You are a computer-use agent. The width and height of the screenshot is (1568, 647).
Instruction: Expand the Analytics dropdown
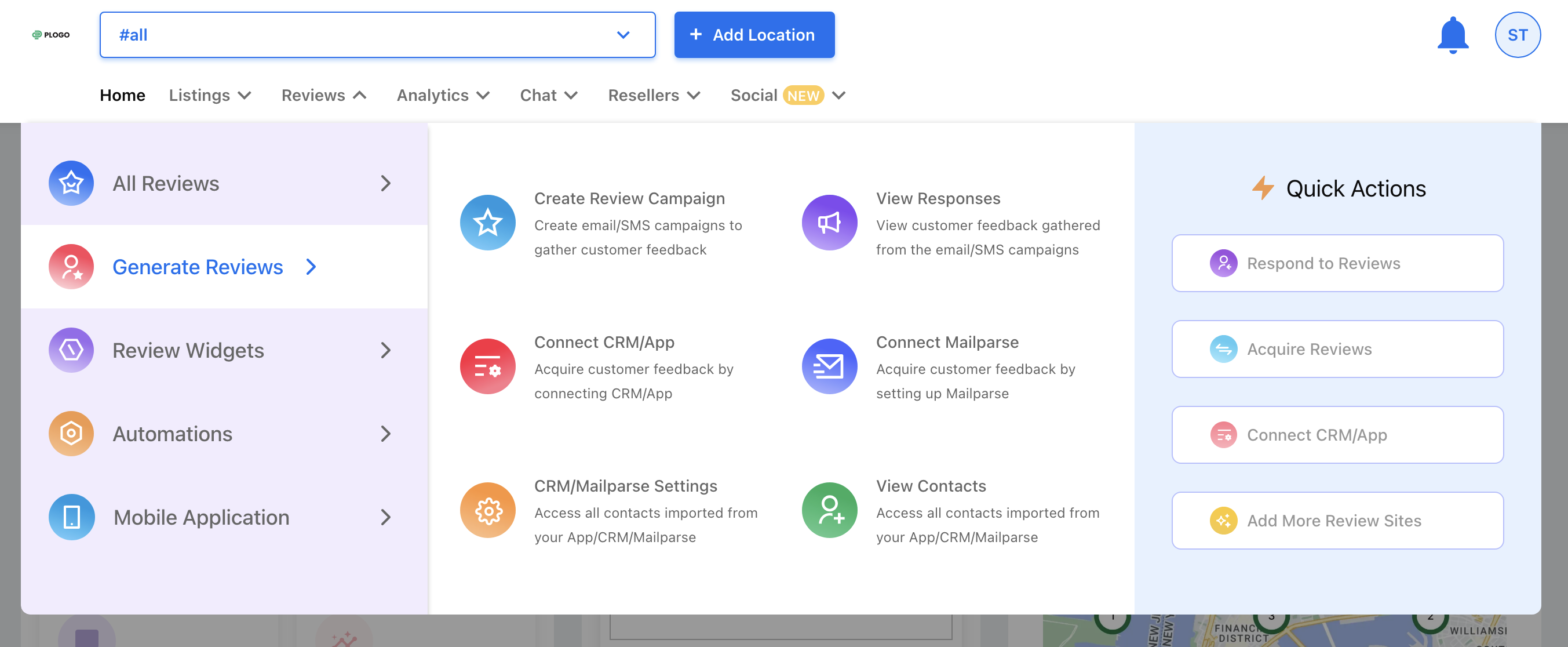pyautogui.click(x=443, y=96)
